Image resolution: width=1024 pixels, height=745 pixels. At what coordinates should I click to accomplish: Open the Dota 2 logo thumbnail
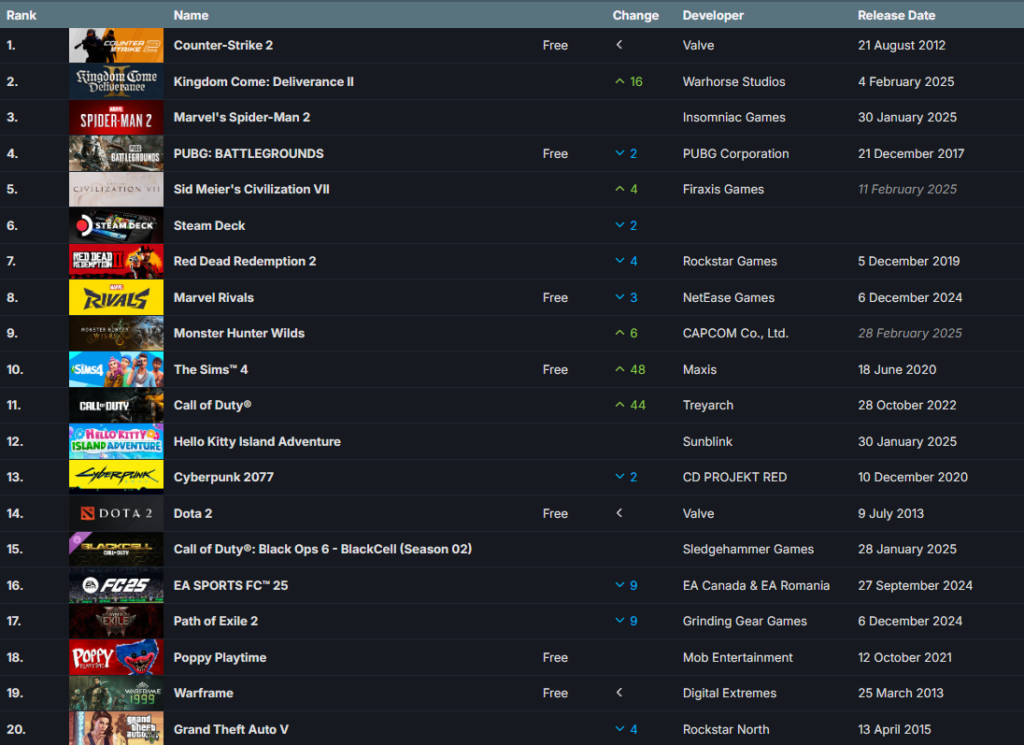(x=116, y=513)
